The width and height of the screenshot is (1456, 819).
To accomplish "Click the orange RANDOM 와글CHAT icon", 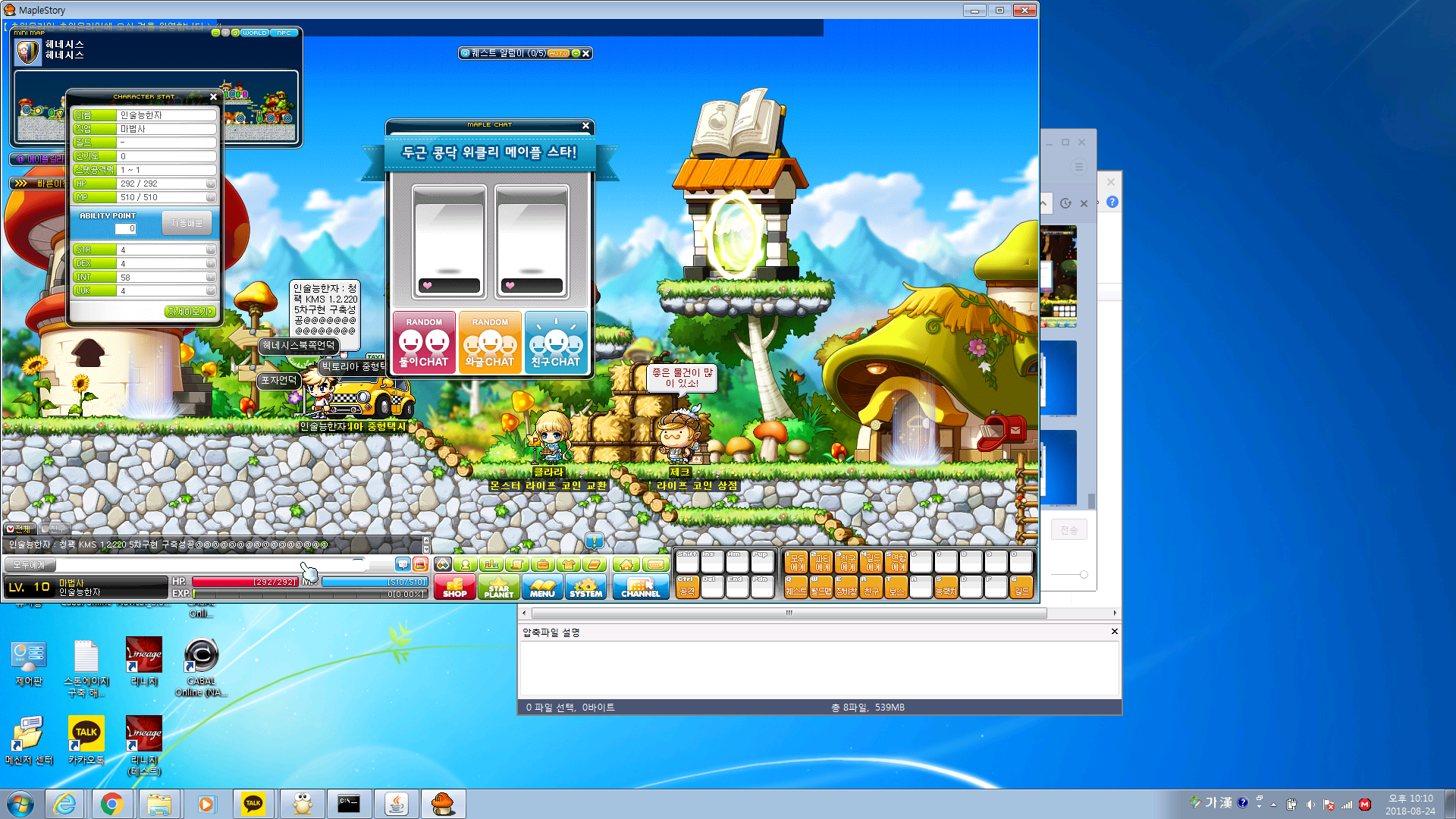I will point(490,343).
